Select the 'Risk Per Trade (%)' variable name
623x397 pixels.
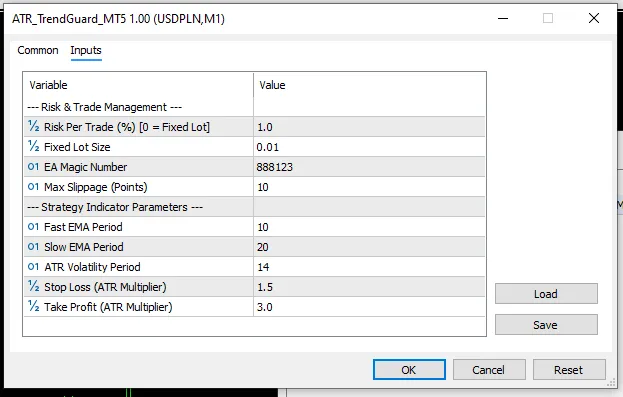click(x=127, y=127)
